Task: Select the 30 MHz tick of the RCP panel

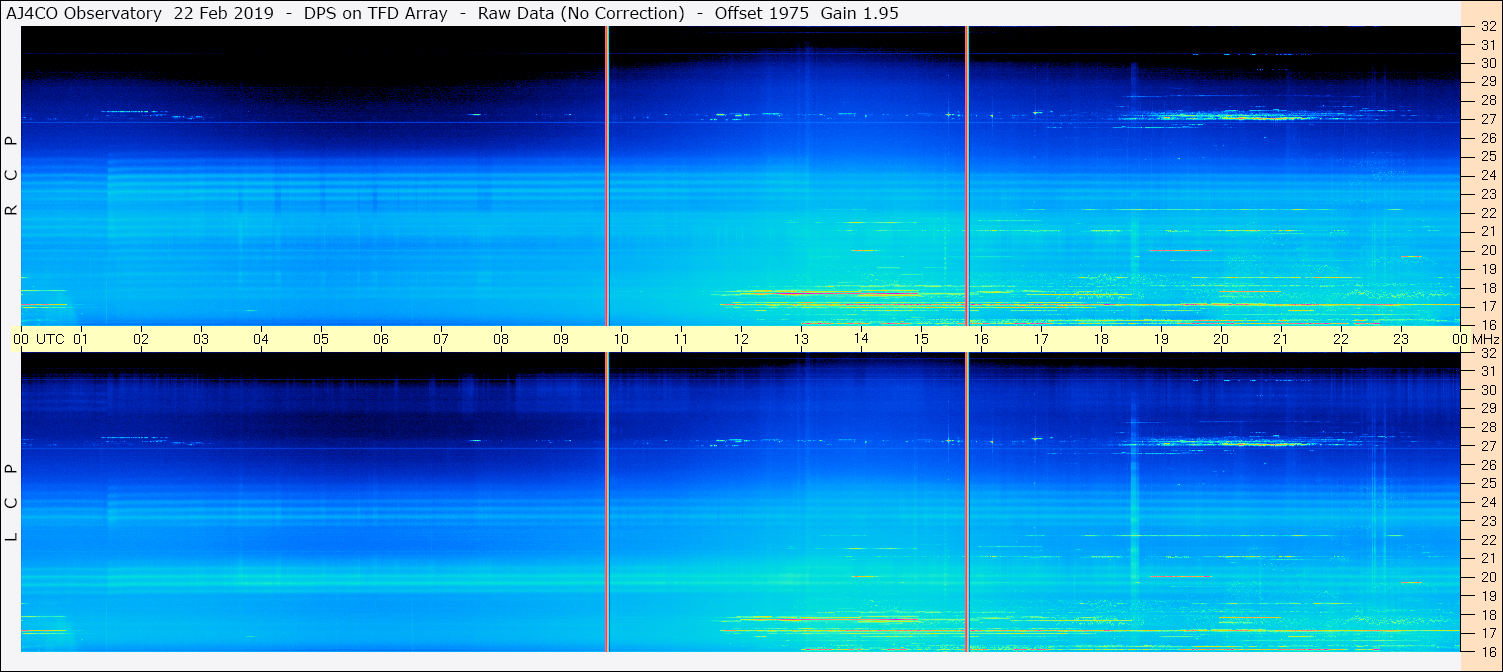Action: click(1487, 63)
